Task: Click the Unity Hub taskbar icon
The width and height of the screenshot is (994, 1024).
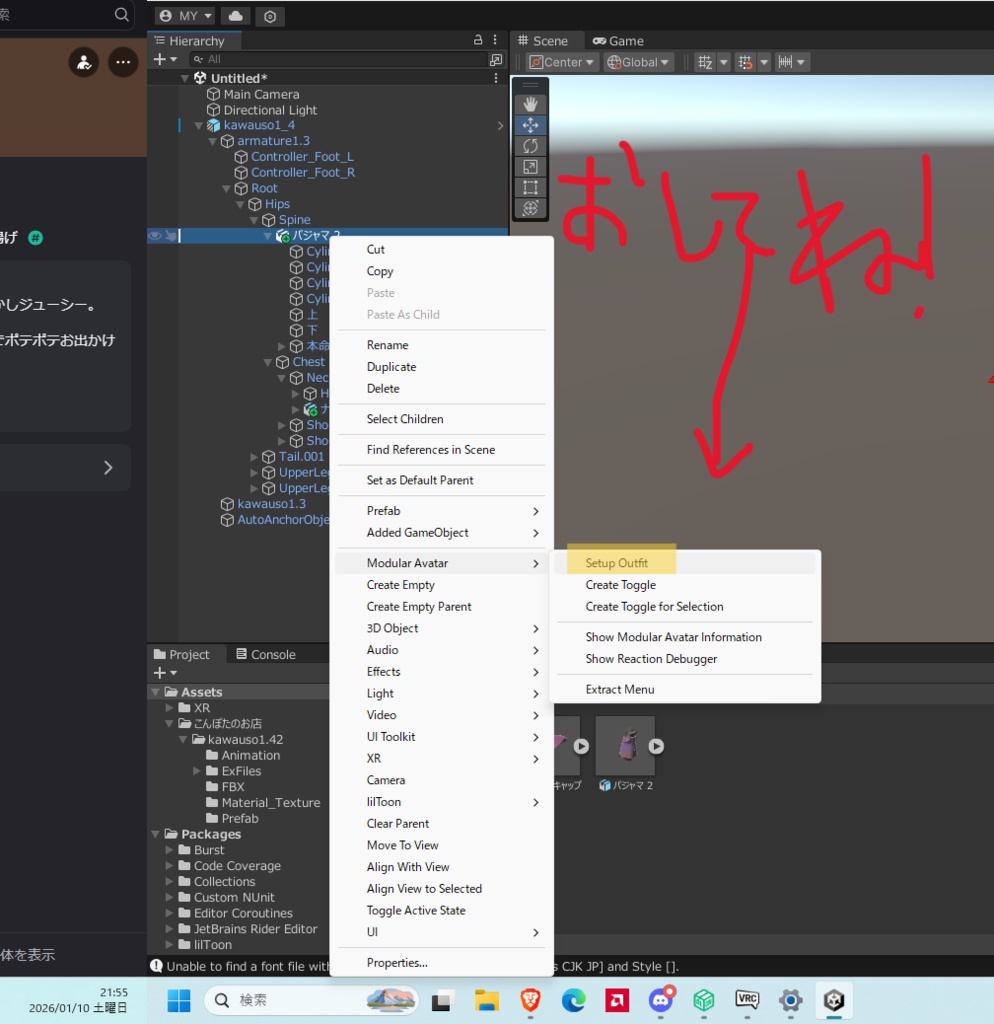Action: pos(834,1000)
